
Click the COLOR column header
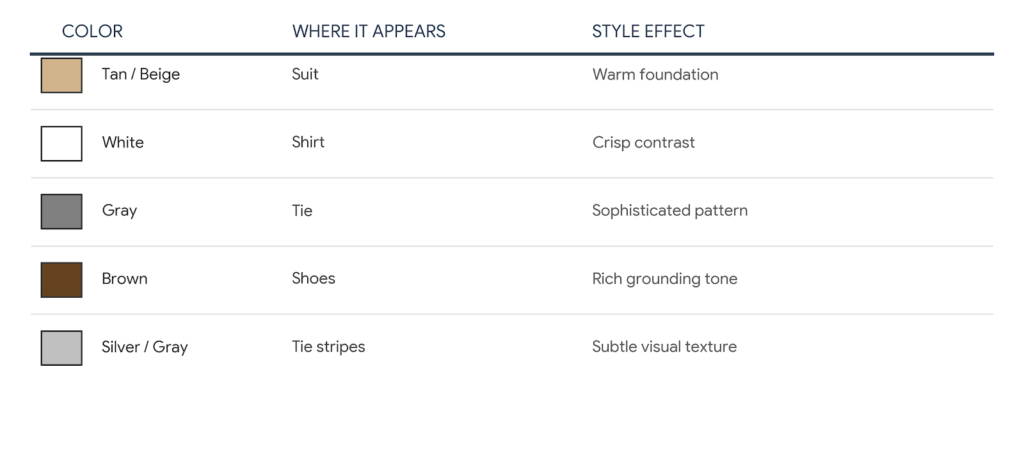[x=92, y=31]
